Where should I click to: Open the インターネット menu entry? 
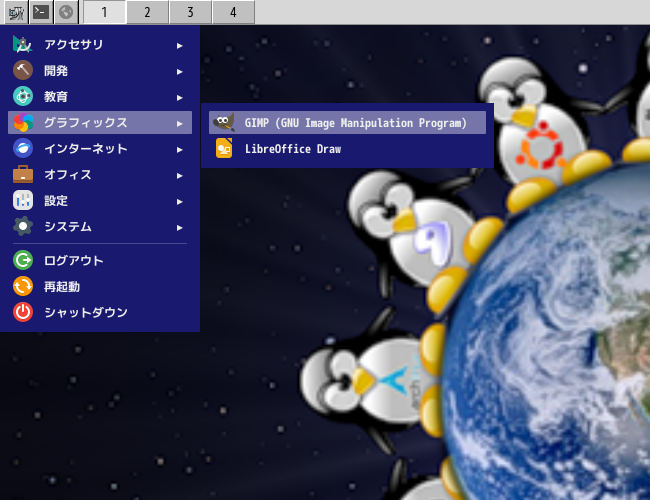pyautogui.click(x=100, y=148)
